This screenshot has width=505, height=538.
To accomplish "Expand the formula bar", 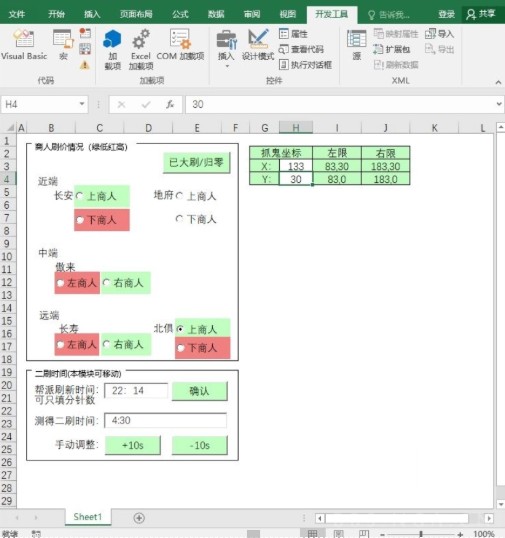I will [499, 104].
